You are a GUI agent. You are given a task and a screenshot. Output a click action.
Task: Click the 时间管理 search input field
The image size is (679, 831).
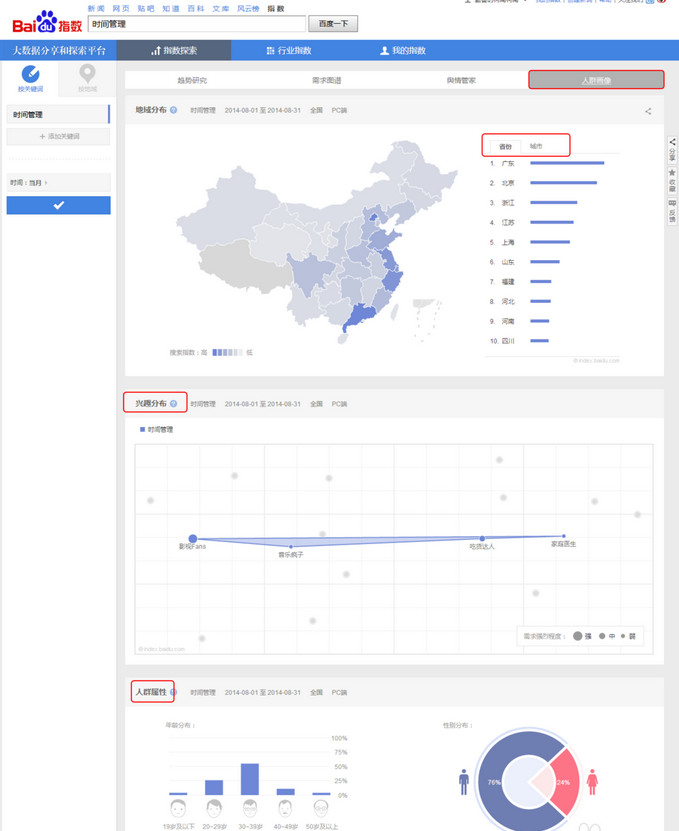pyautogui.click(x=196, y=23)
